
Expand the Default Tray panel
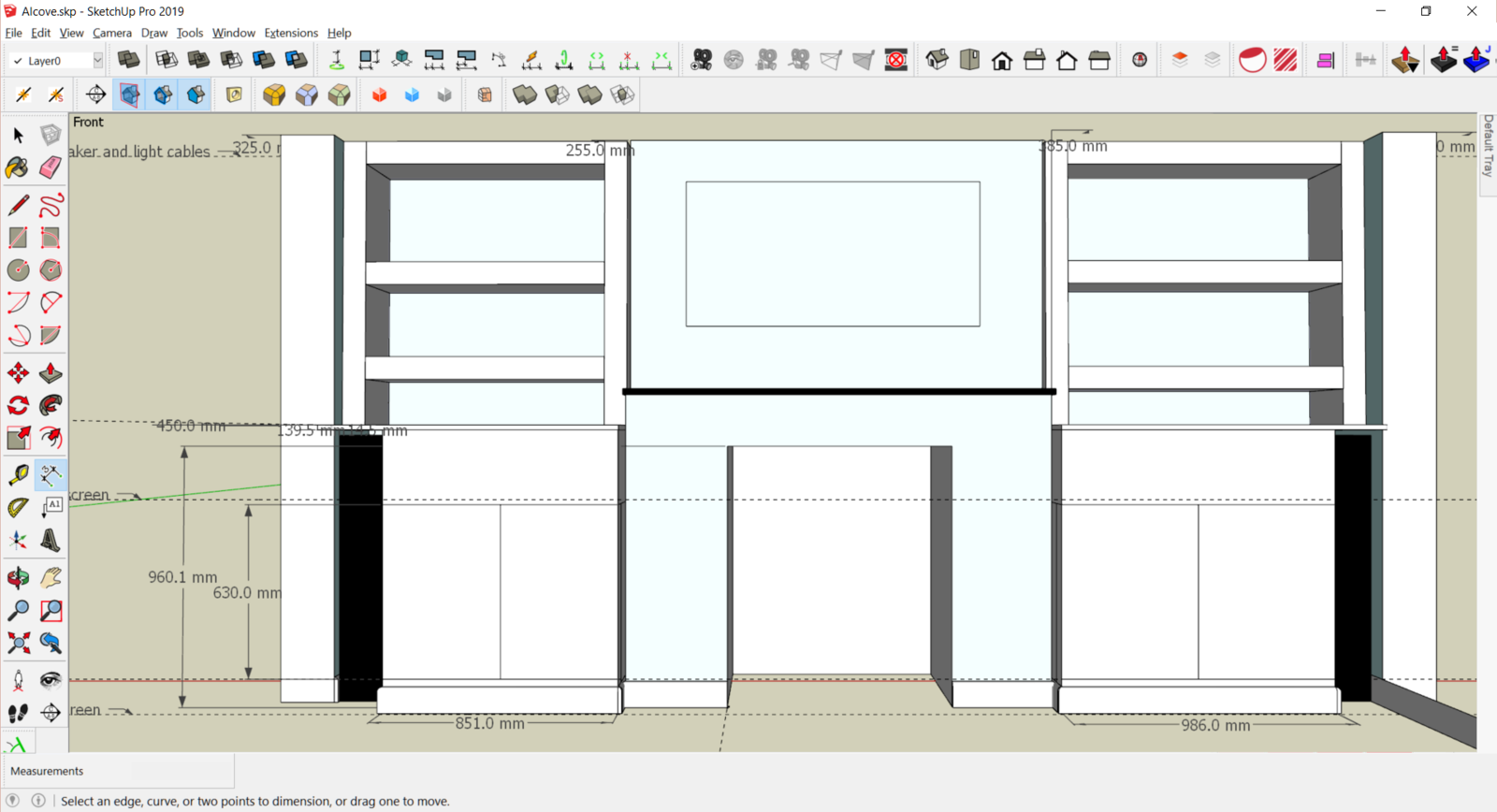pyautogui.click(x=1487, y=147)
